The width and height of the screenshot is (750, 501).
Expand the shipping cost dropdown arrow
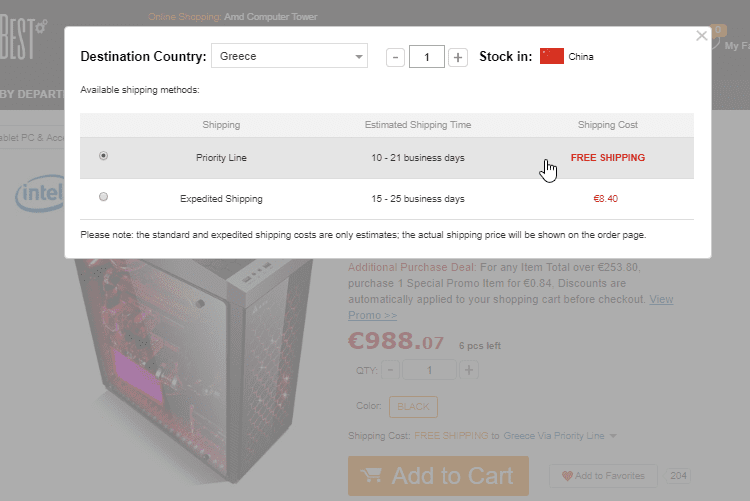[613, 436]
